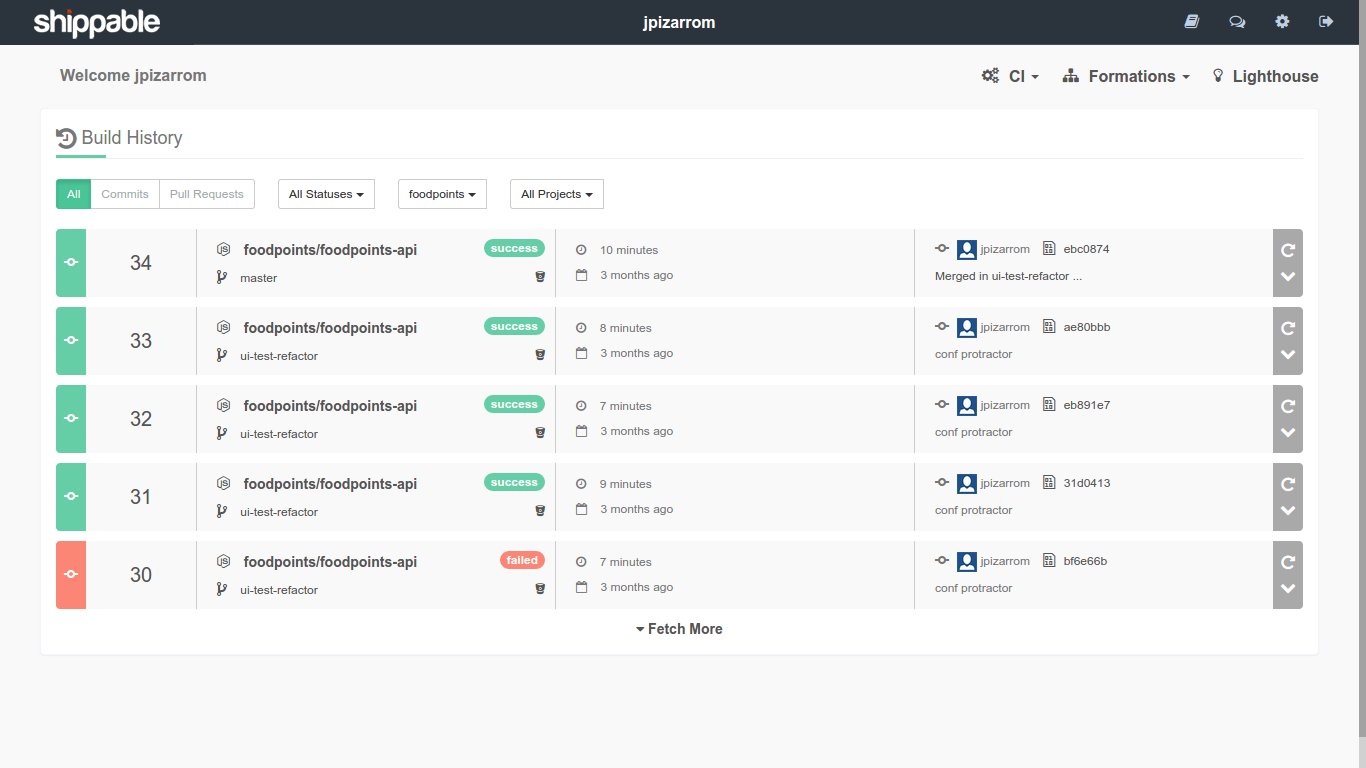Image resolution: width=1366 pixels, height=768 pixels.
Task: Click the jpizarrom title in the header
Action: point(679,22)
